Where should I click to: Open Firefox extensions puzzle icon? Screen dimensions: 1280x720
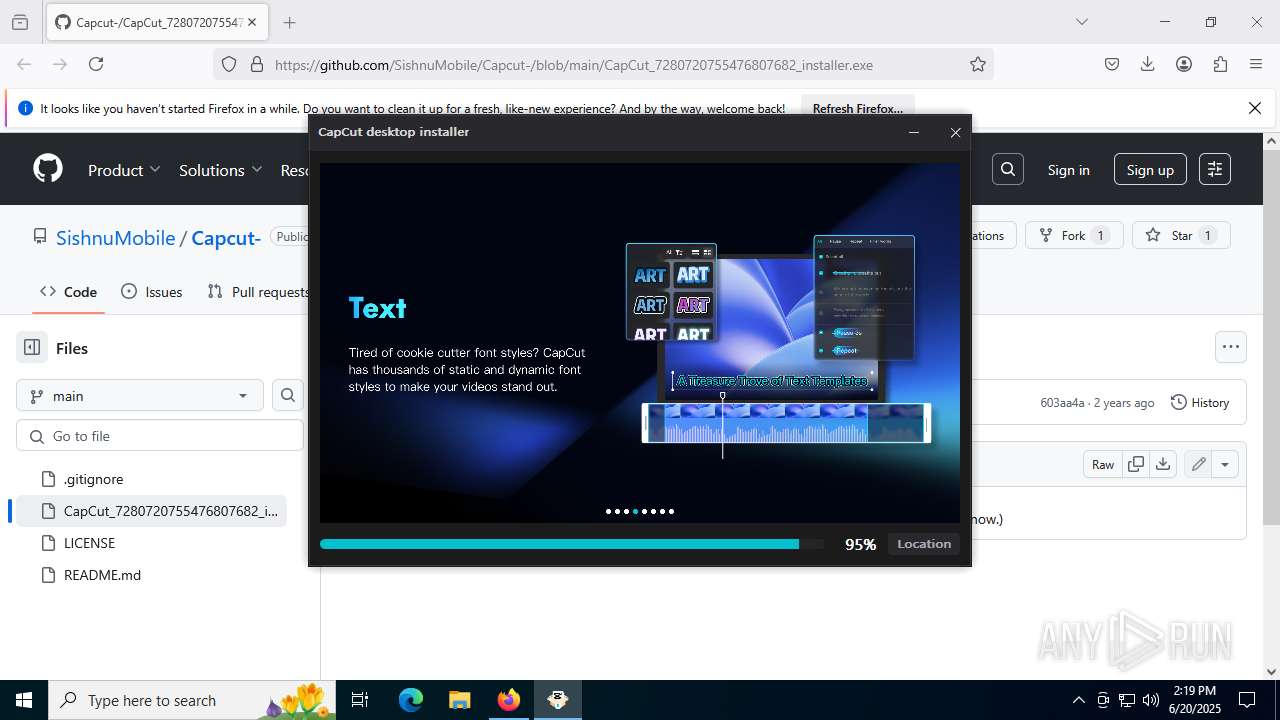tap(1220, 64)
